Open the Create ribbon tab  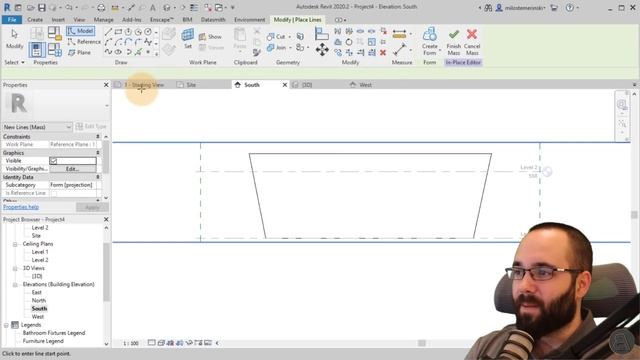(35, 20)
